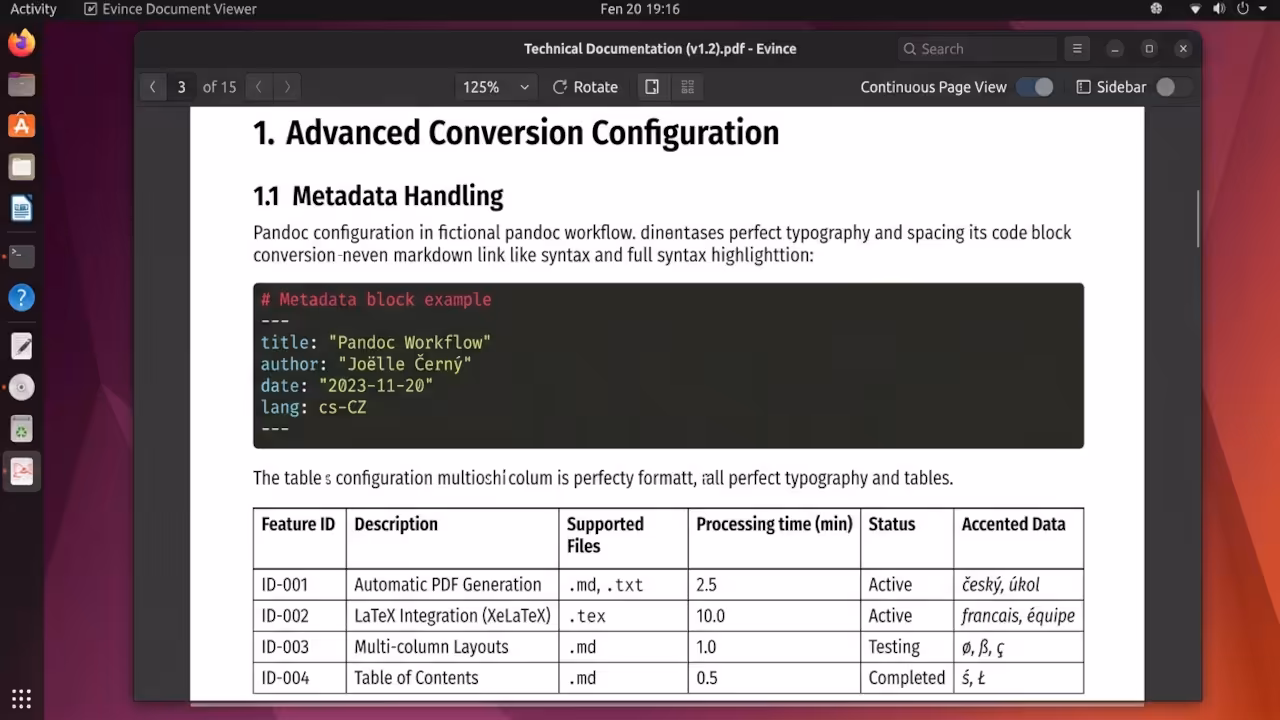Click the "lang: cs-CZ" code line
This screenshot has width=1280, height=720.
314,407
